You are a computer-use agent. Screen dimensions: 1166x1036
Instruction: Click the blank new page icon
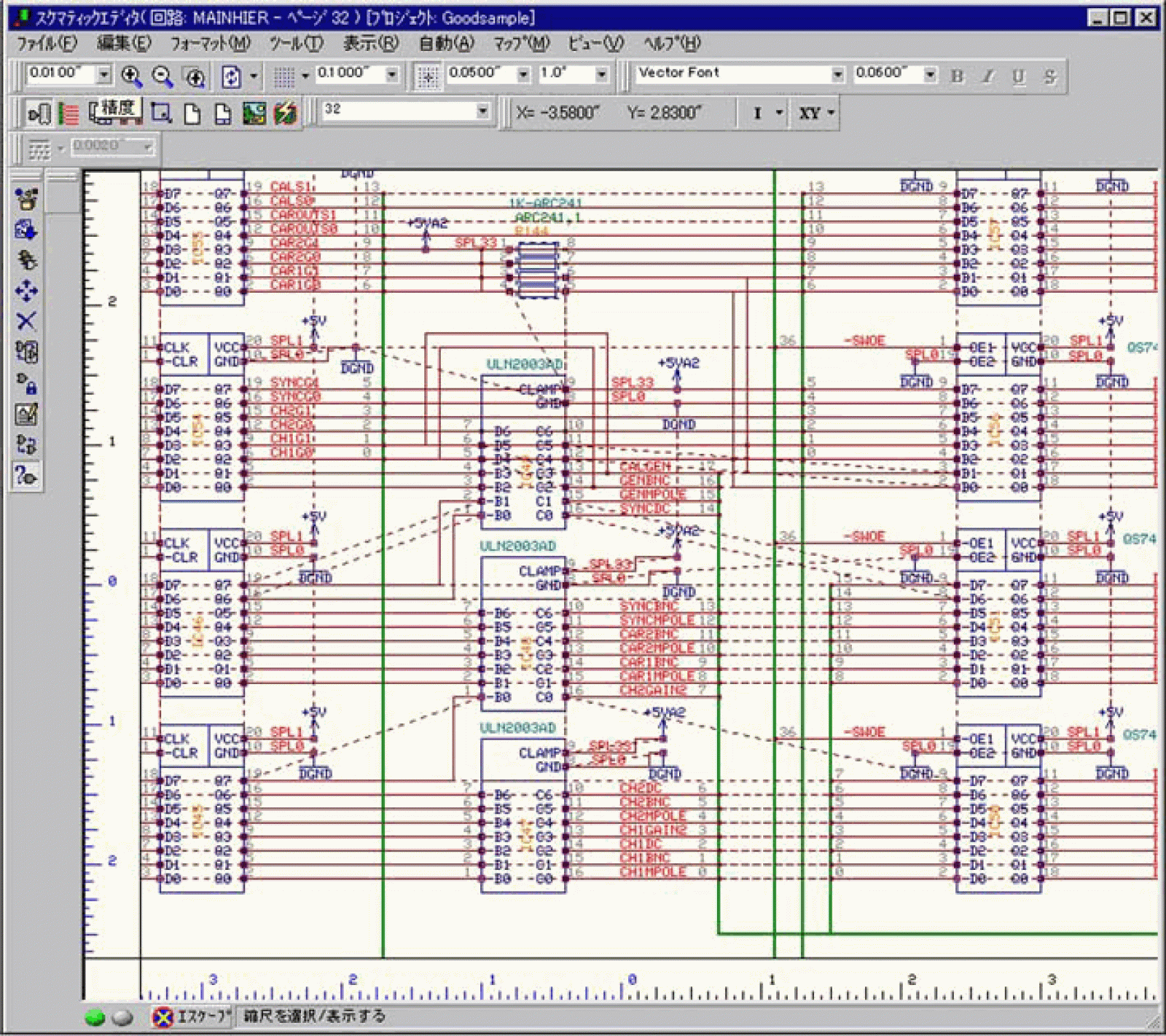[x=192, y=113]
